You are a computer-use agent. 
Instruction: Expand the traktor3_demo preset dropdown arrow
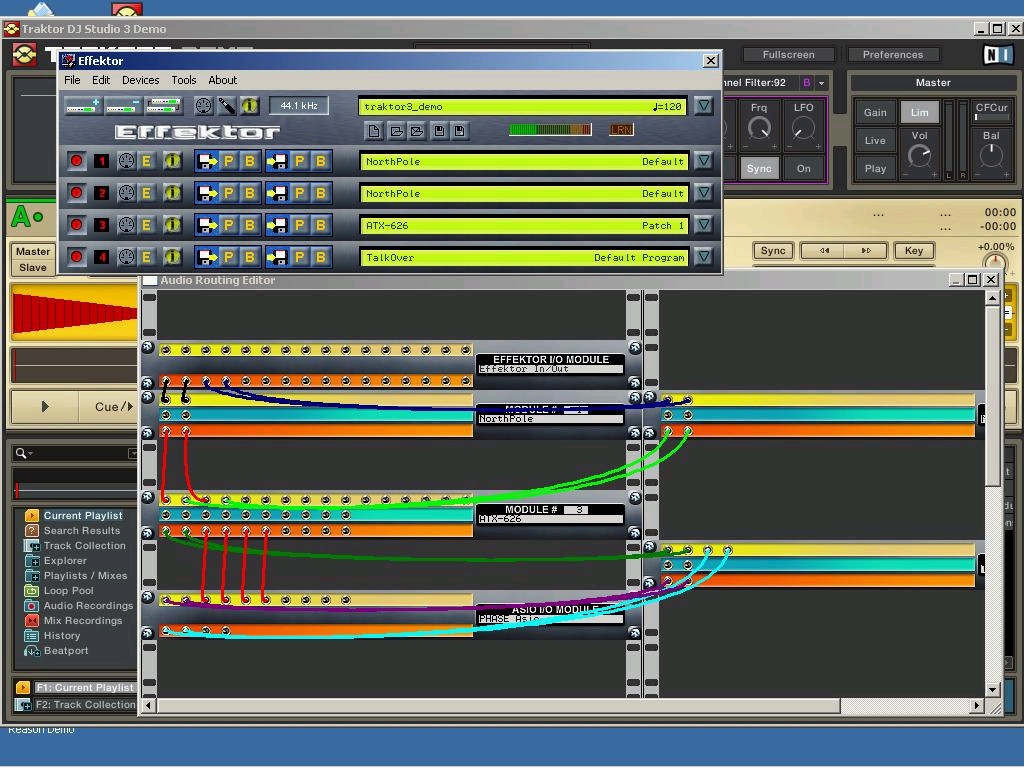tap(703, 106)
